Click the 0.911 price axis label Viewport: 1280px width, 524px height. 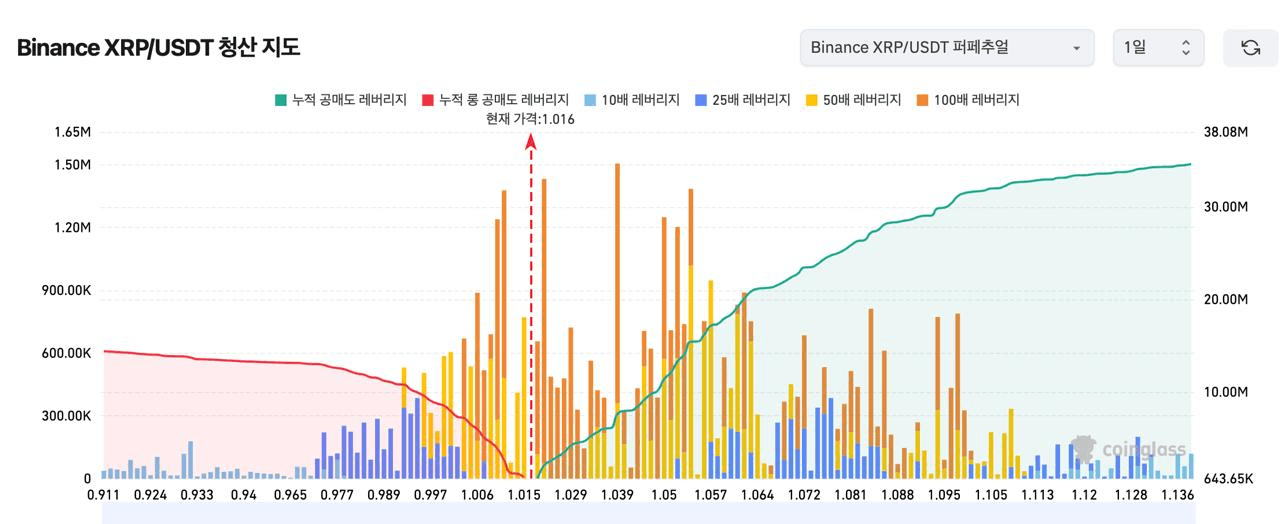104,494
